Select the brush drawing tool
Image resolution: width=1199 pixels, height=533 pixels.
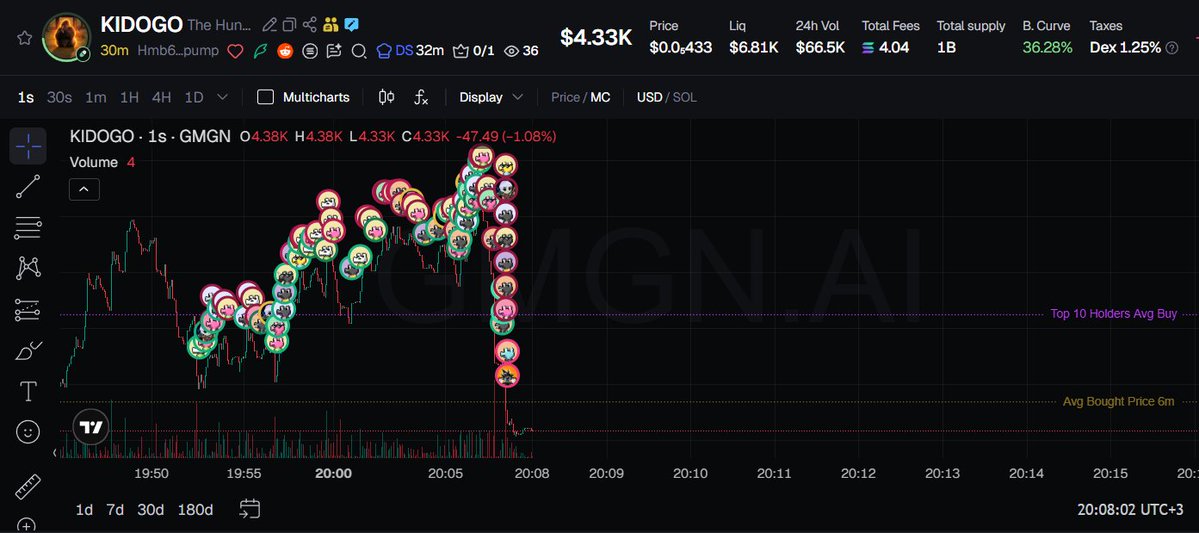(x=28, y=351)
